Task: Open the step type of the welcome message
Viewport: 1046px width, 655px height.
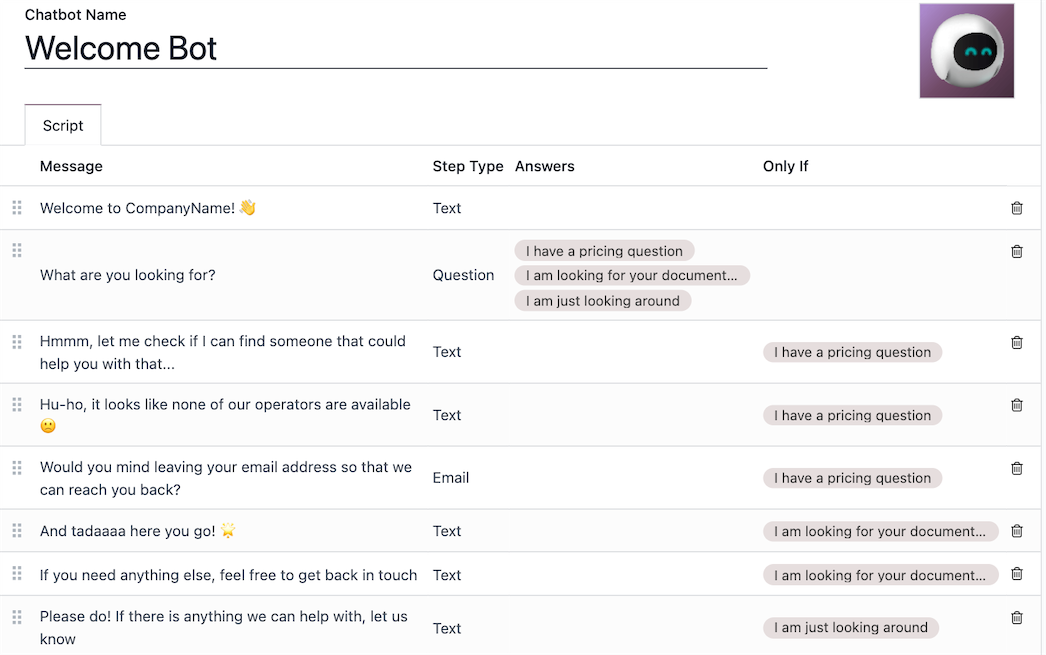Action: click(x=446, y=208)
